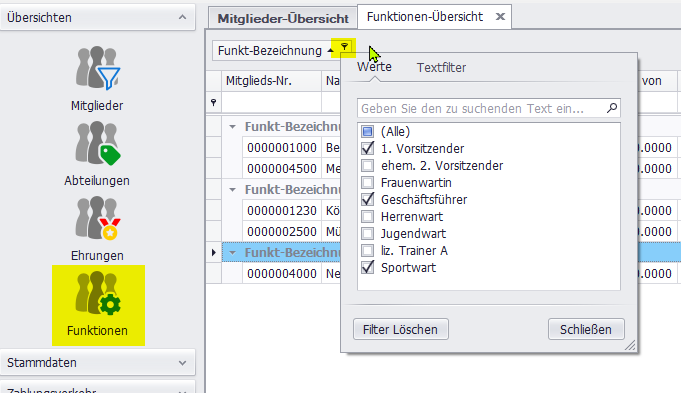Click the Filter Löschen button
The height and width of the screenshot is (393, 681).
click(400, 330)
